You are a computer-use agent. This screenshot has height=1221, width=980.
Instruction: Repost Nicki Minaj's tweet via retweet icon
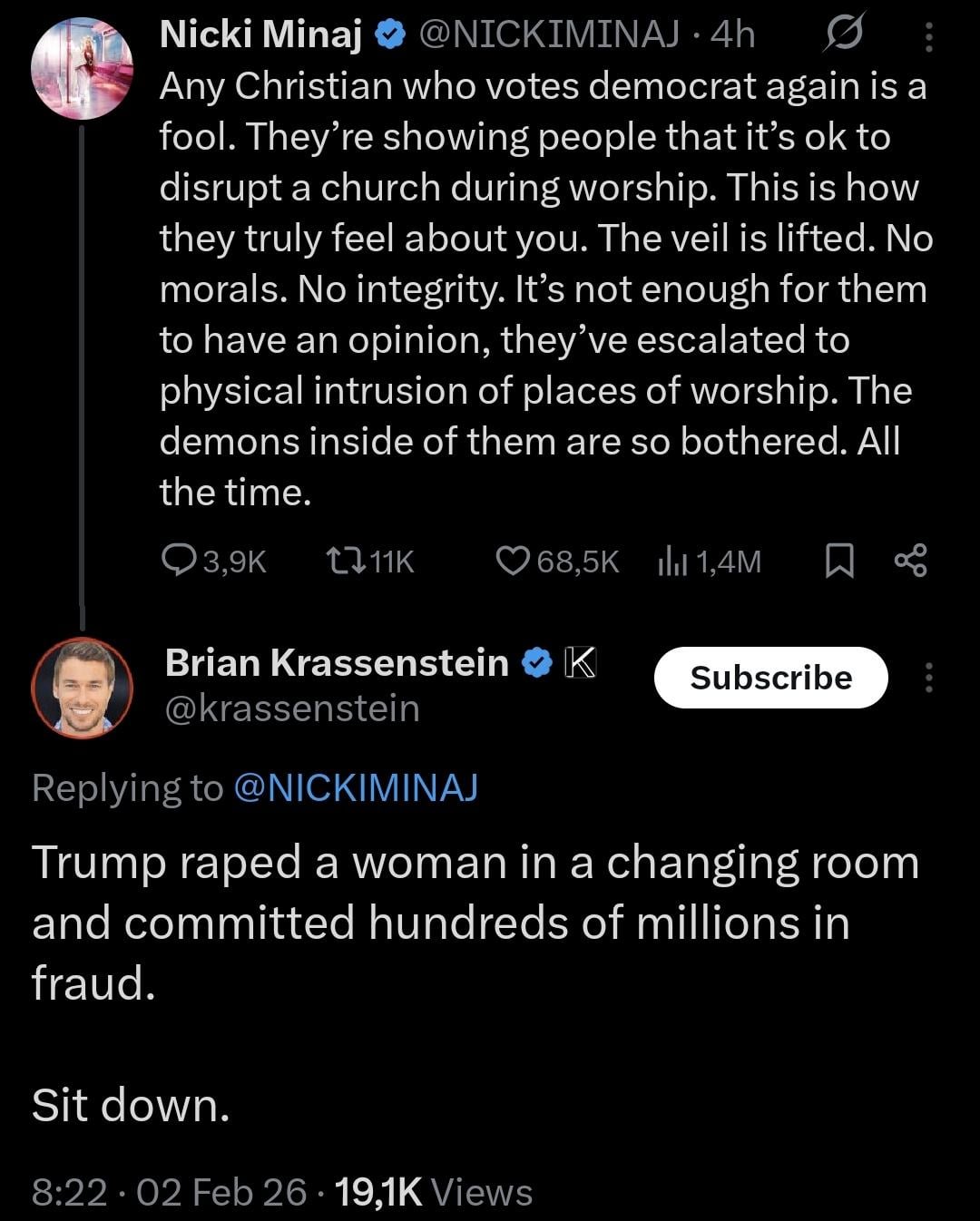click(345, 561)
